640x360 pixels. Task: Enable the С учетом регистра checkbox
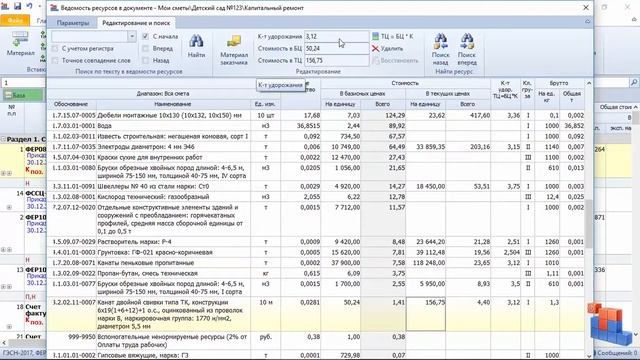pyautogui.click(x=55, y=49)
